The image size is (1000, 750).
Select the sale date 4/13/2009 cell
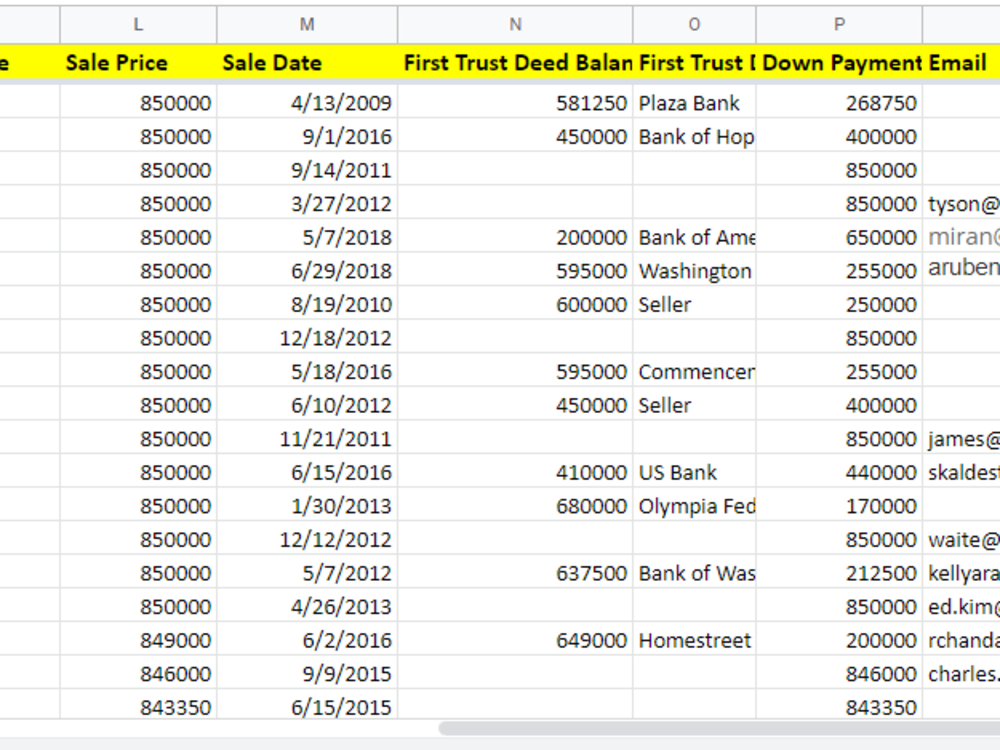[x=307, y=103]
